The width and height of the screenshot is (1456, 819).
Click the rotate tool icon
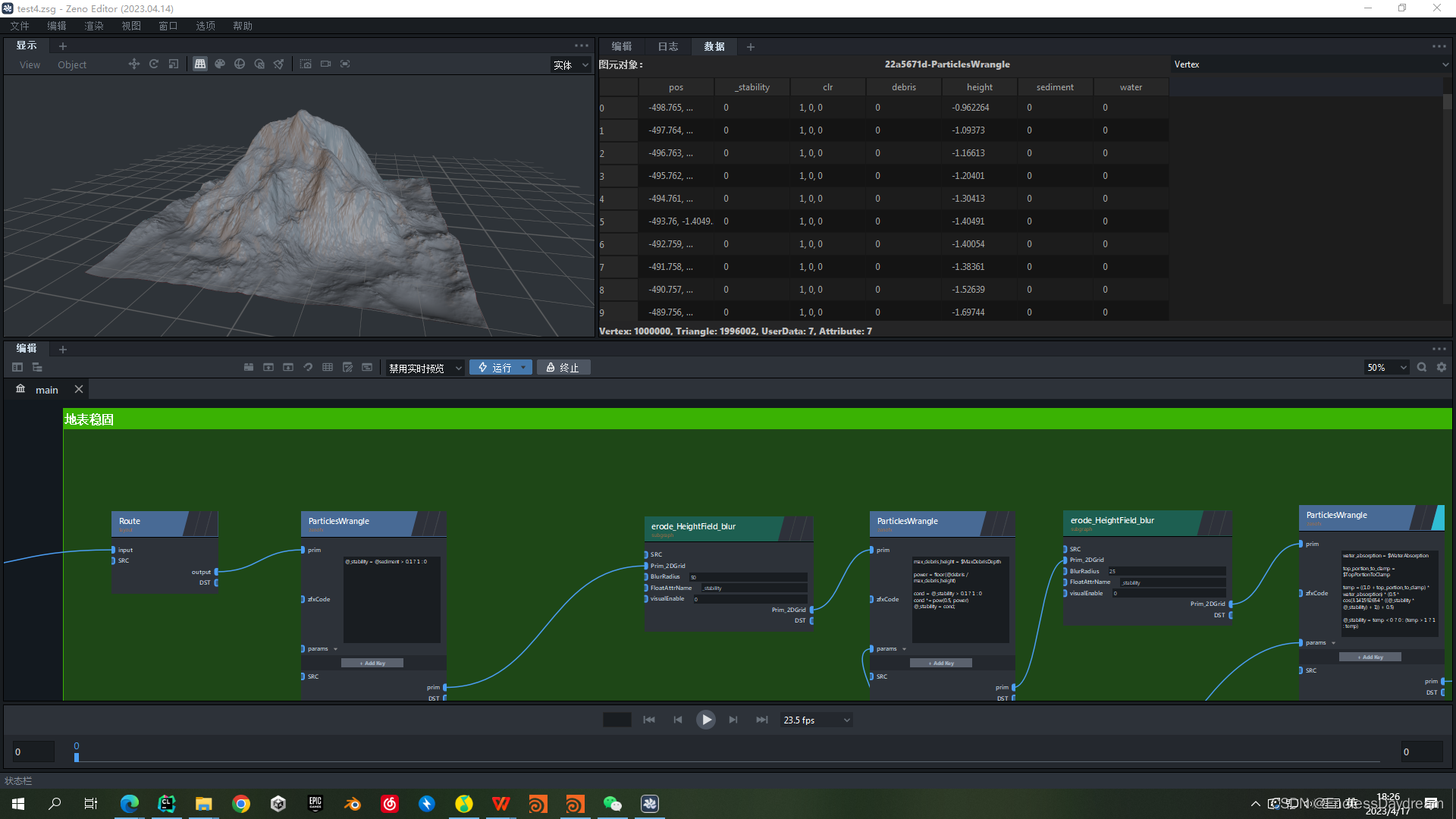[x=154, y=64]
